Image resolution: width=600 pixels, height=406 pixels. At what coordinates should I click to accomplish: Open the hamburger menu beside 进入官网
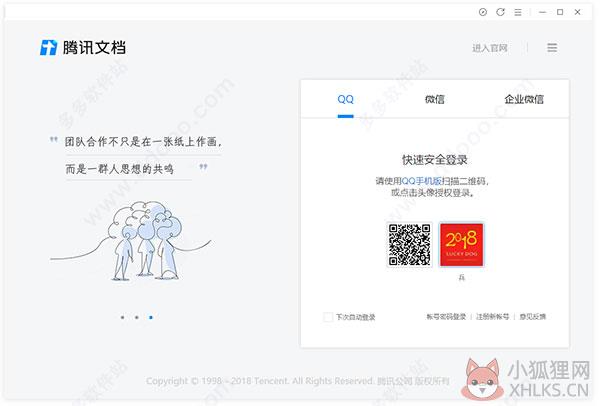552,48
